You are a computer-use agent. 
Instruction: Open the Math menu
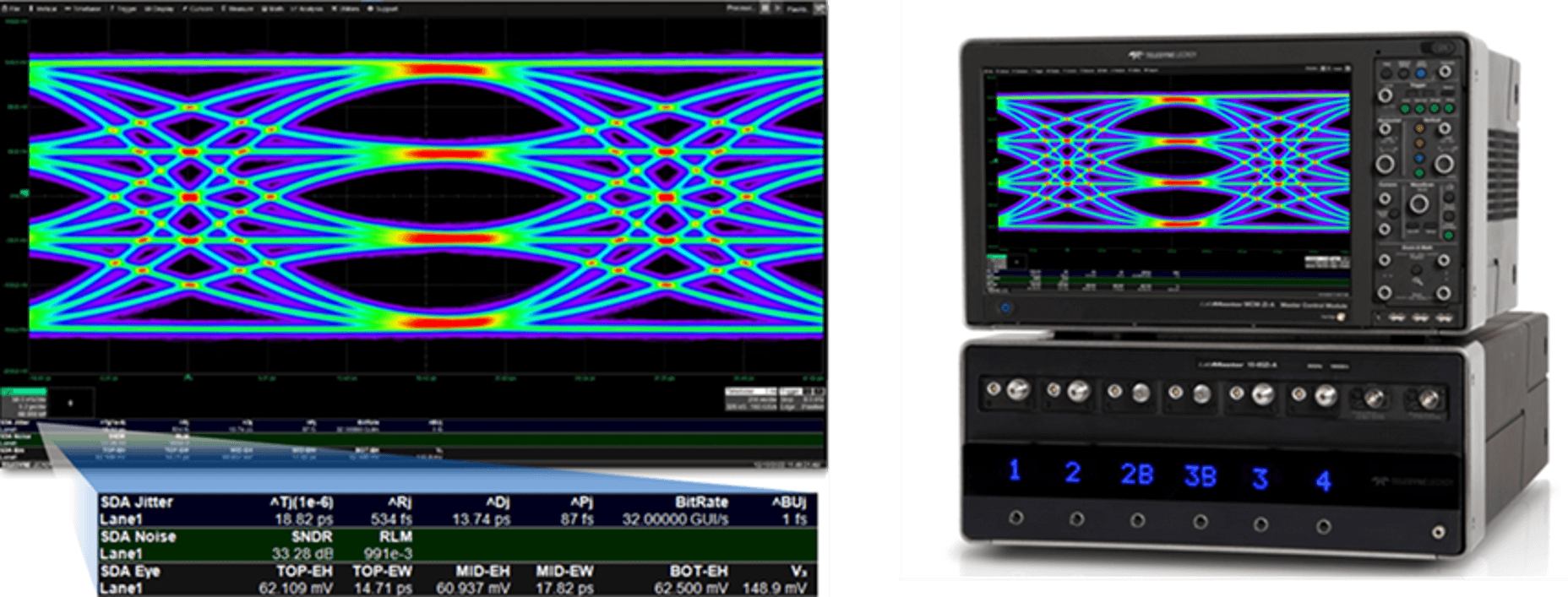273,8
